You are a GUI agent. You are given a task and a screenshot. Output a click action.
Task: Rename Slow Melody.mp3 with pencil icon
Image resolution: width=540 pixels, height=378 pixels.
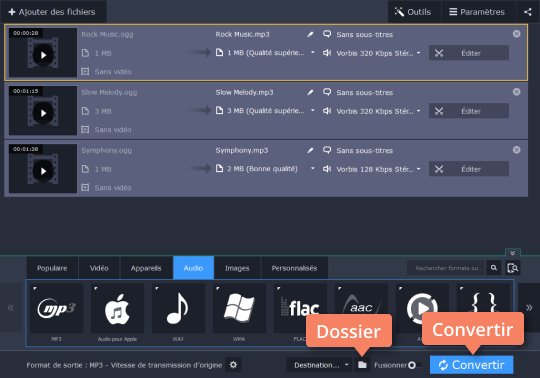click(310, 92)
